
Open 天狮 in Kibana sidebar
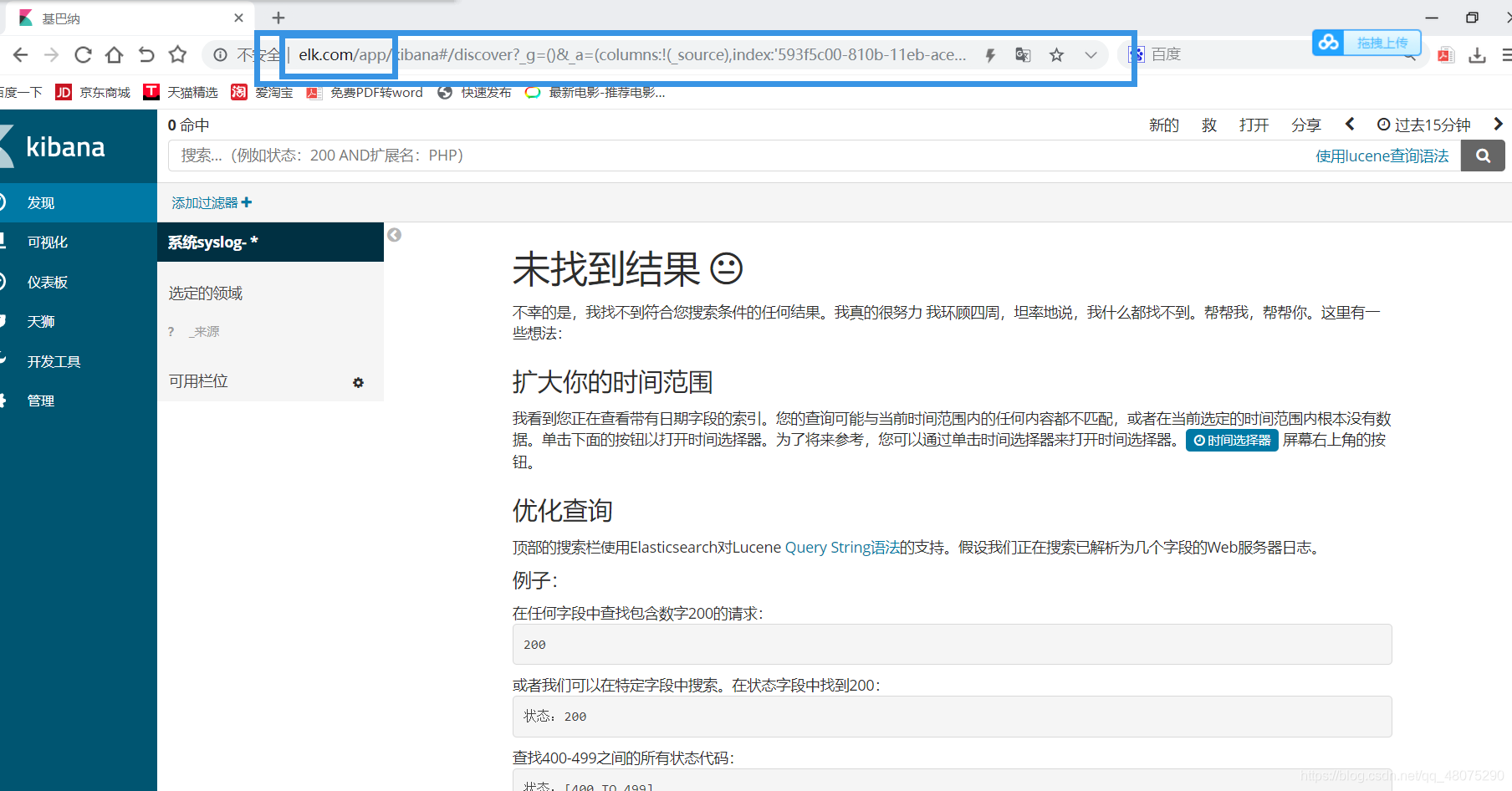pyautogui.click(x=79, y=322)
